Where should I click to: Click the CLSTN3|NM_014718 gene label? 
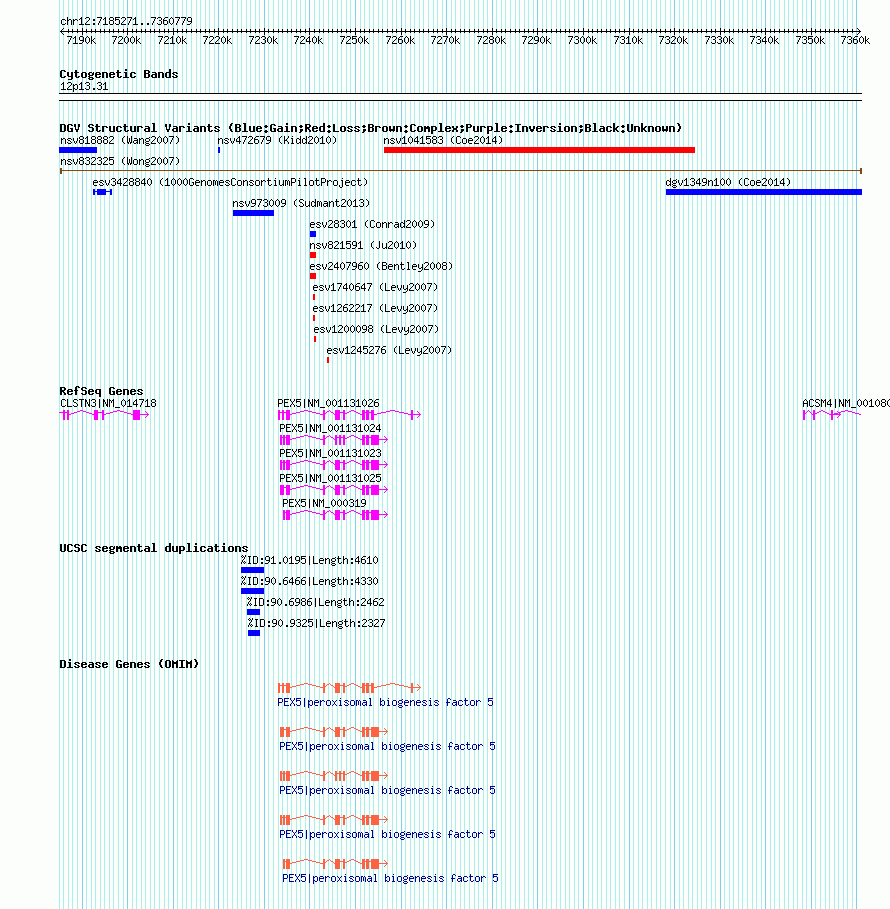click(108, 403)
